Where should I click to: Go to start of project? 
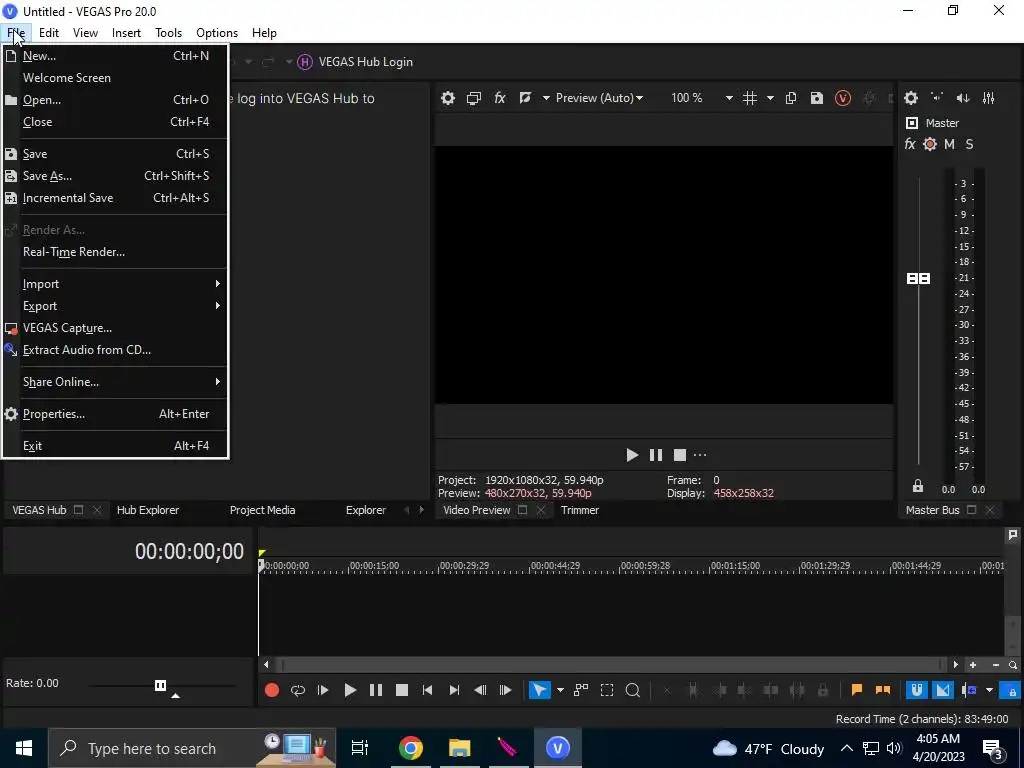(427, 690)
